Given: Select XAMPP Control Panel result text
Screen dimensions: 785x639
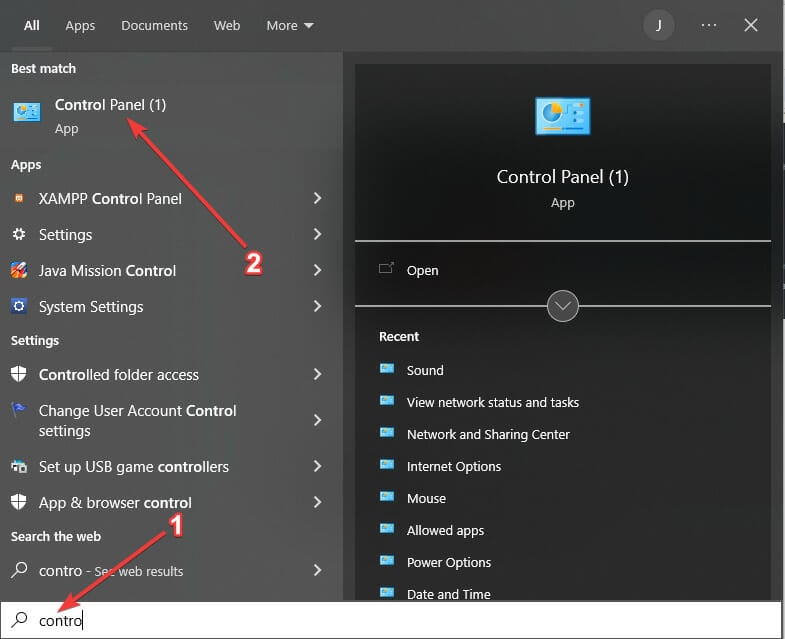Looking at the screenshot, I should click(110, 199).
